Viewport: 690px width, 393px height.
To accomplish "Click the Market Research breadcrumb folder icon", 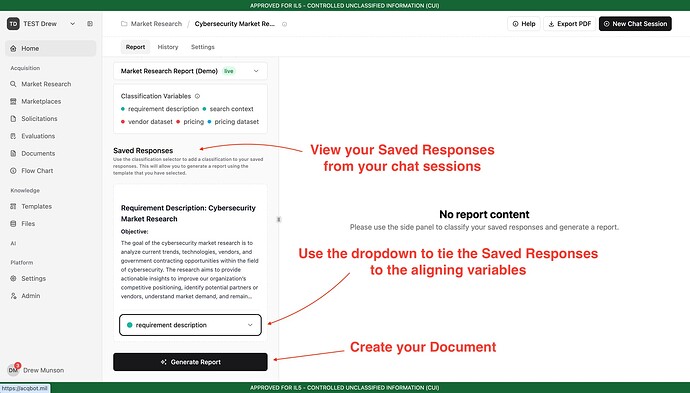I will pos(124,24).
